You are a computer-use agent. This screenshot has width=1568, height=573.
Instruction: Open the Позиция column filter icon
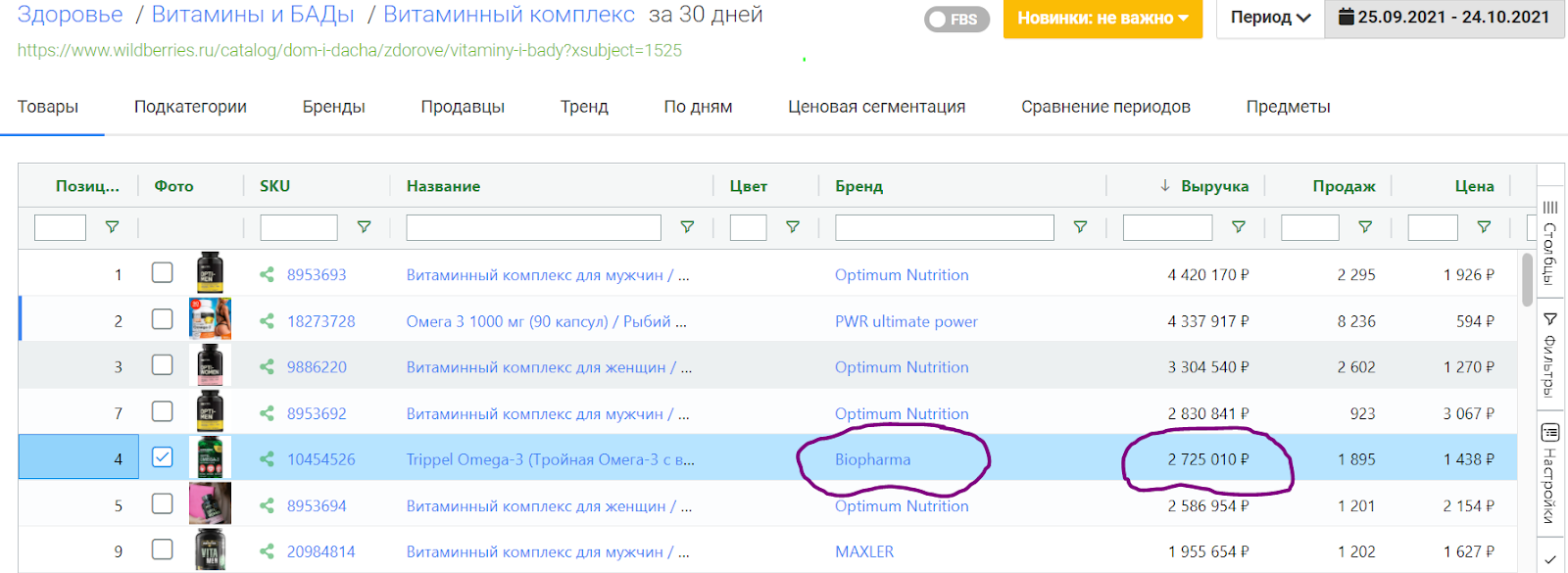pos(113,227)
